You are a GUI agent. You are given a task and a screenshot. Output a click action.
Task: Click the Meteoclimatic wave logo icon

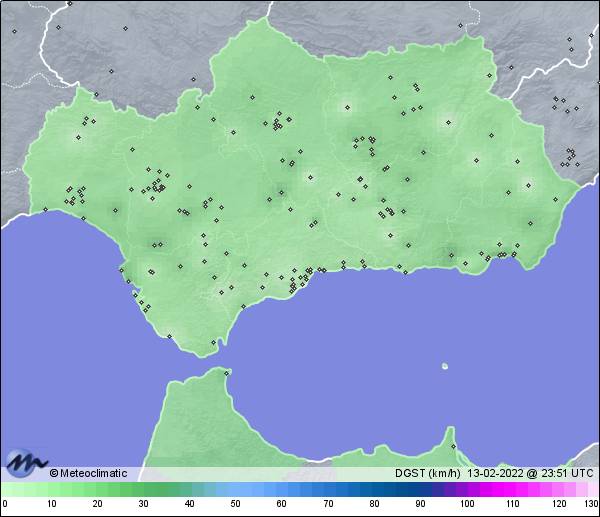(26, 463)
